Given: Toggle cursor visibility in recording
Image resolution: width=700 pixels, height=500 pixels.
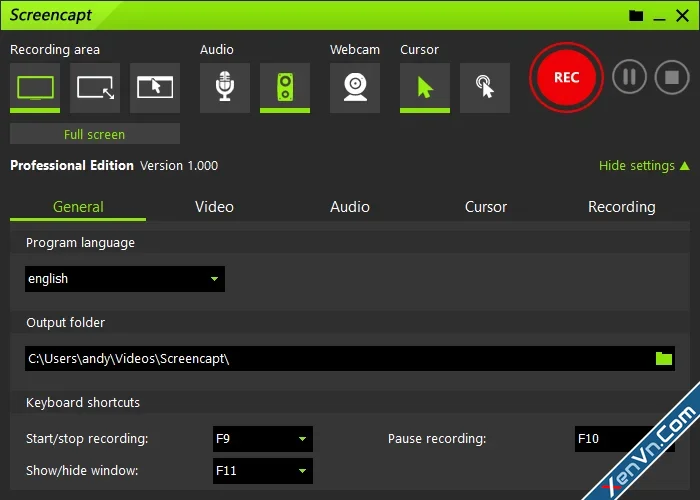Looking at the screenshot, I should (x=425, y=88).
